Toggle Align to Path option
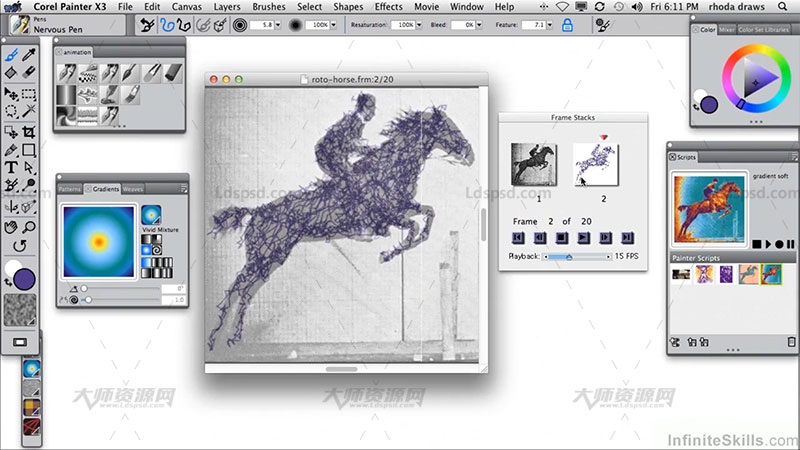800x450 pixels. pyautogui.click(x=203, y=25)
